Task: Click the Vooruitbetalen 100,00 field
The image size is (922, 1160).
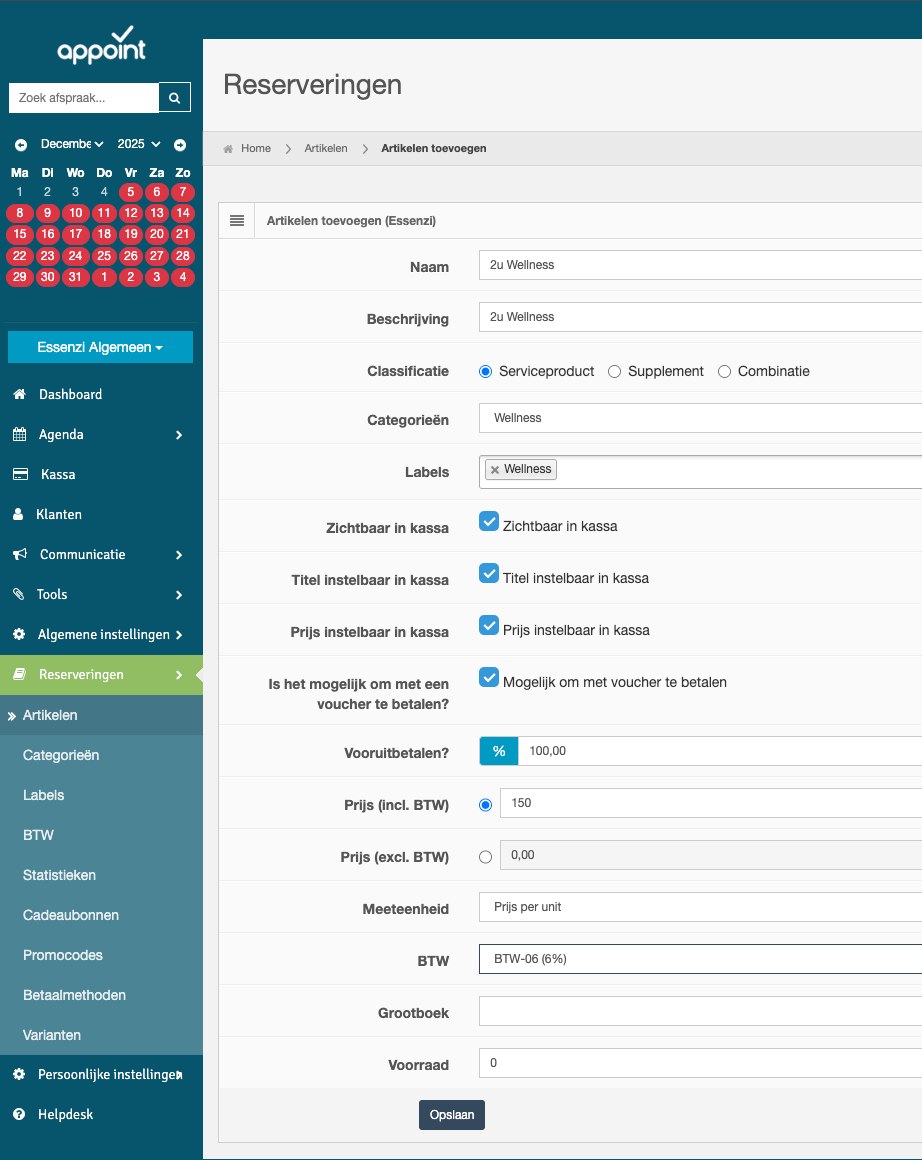Action: click(720, 751)
